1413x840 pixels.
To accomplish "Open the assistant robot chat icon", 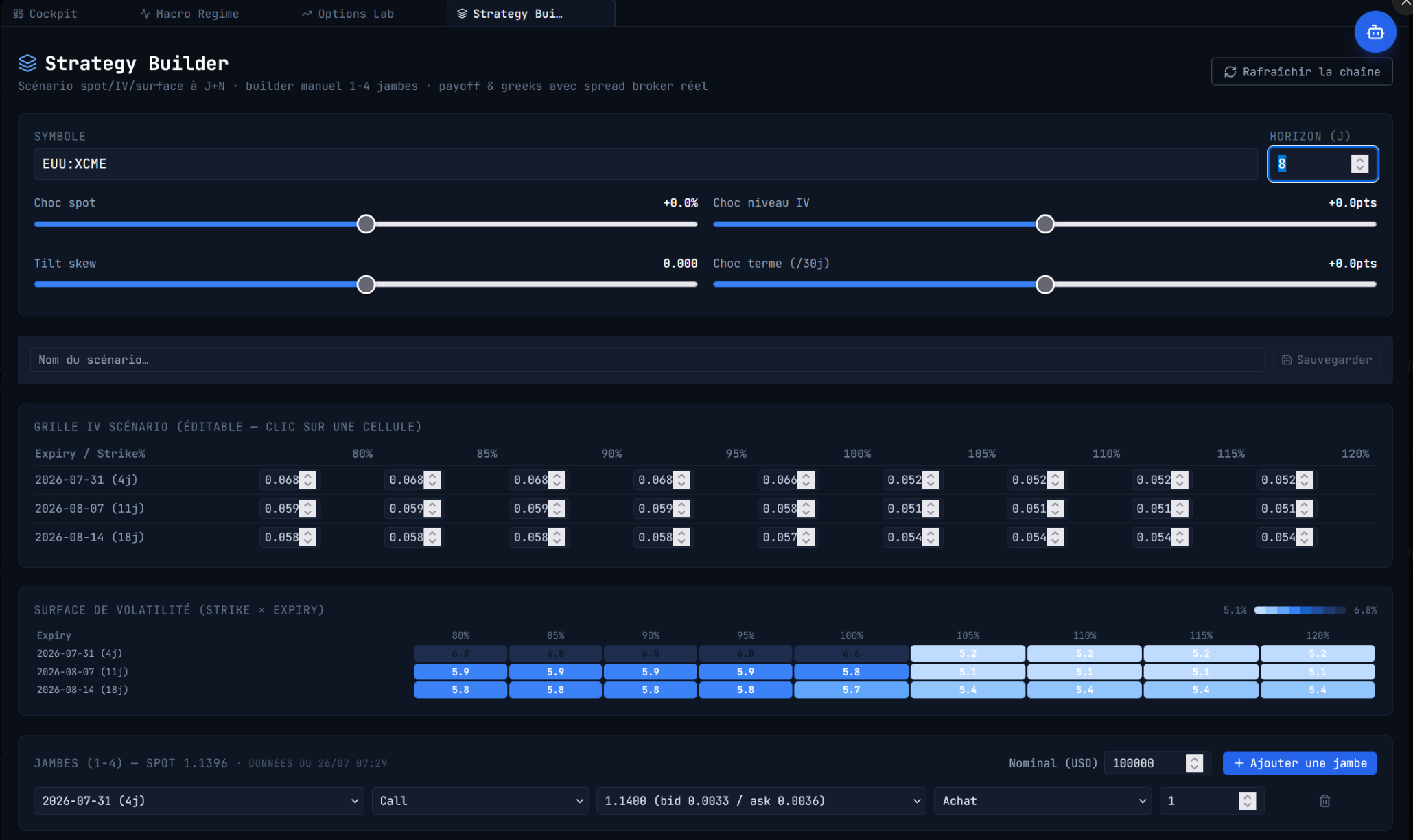I will point(1375,32).
